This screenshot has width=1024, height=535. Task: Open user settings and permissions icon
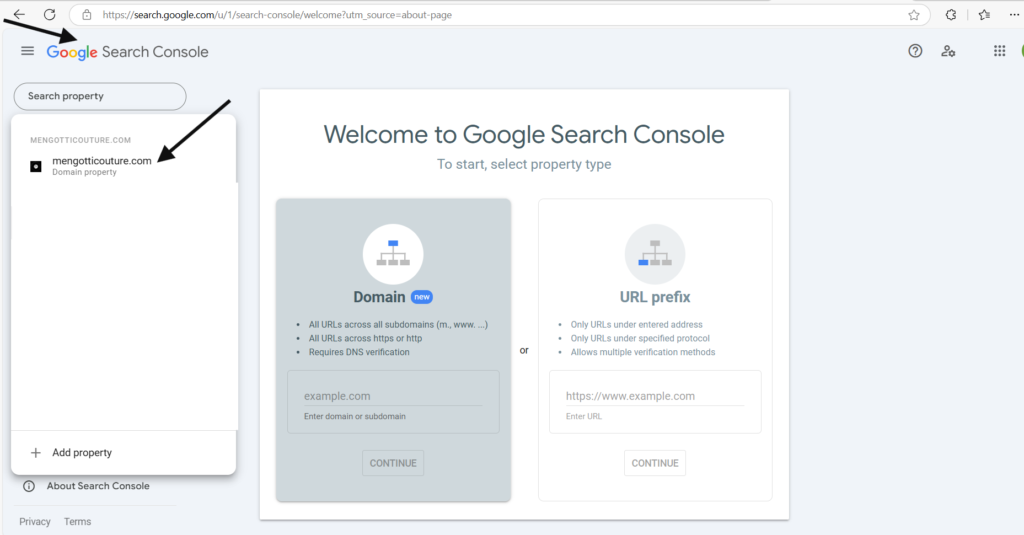(948, 51)
